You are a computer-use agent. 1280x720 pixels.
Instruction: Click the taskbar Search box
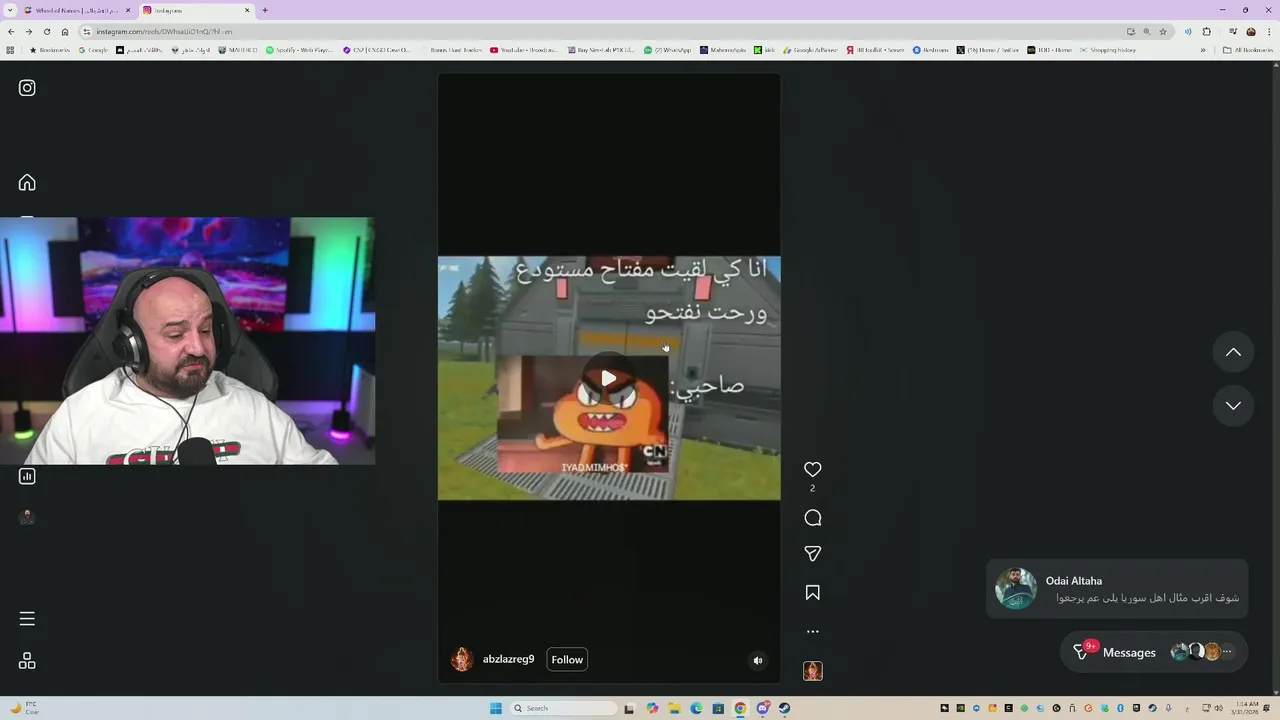click(565, 708)
